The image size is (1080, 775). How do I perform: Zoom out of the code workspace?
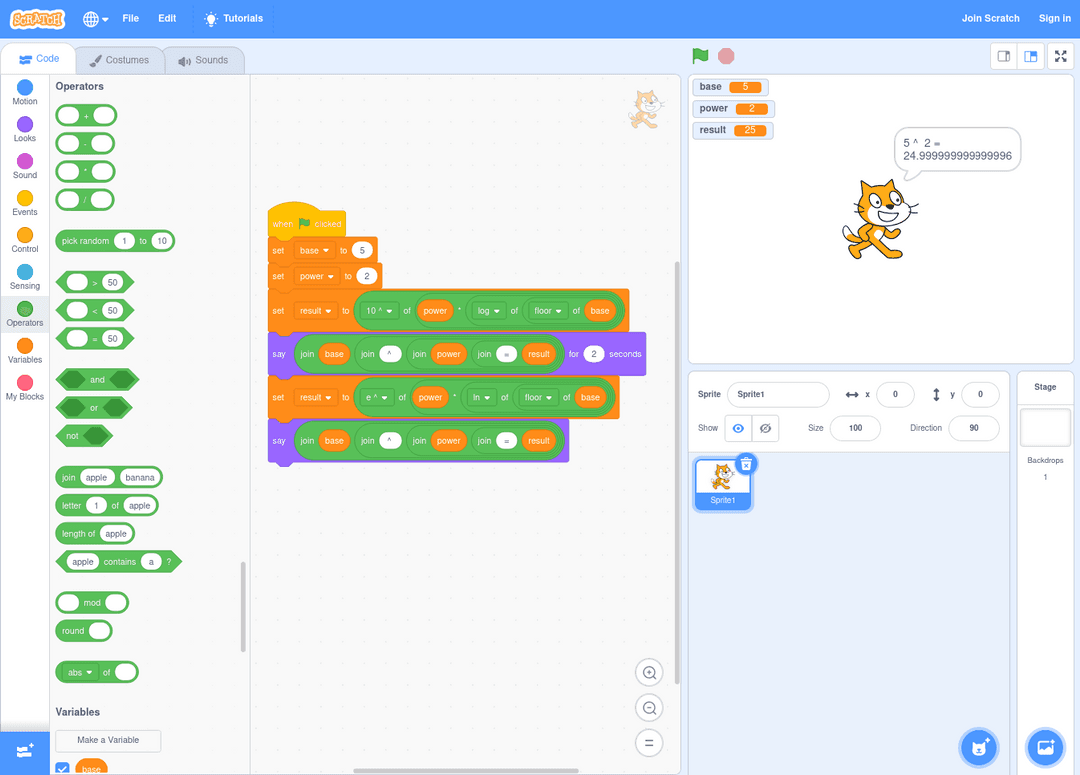tap(649, 708)
